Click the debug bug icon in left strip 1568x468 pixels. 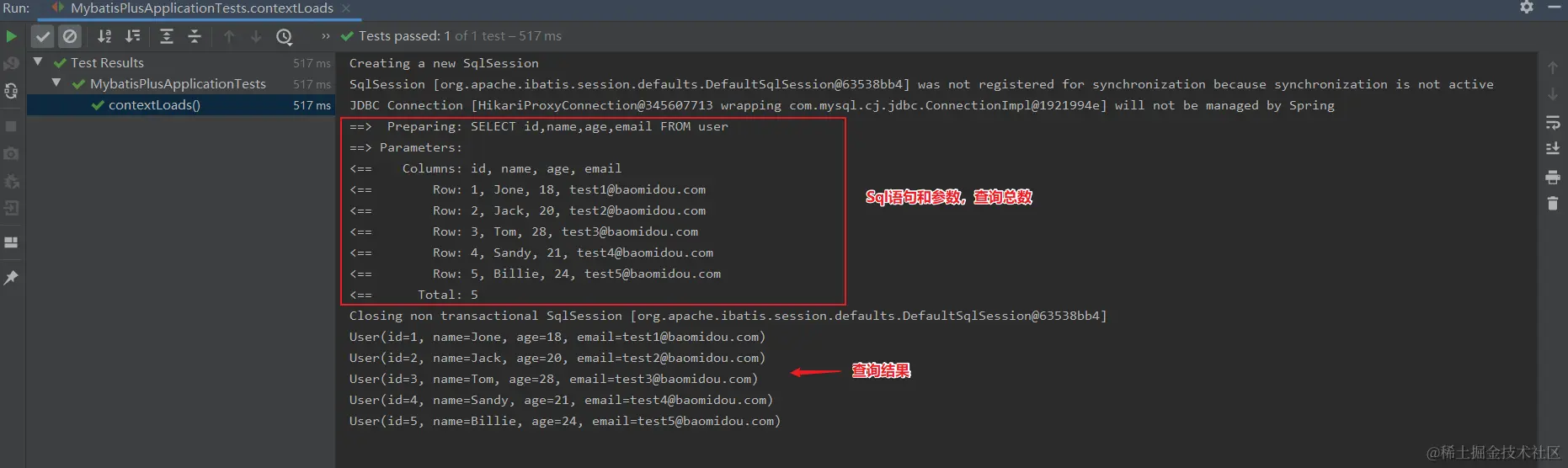coord(11,181)
